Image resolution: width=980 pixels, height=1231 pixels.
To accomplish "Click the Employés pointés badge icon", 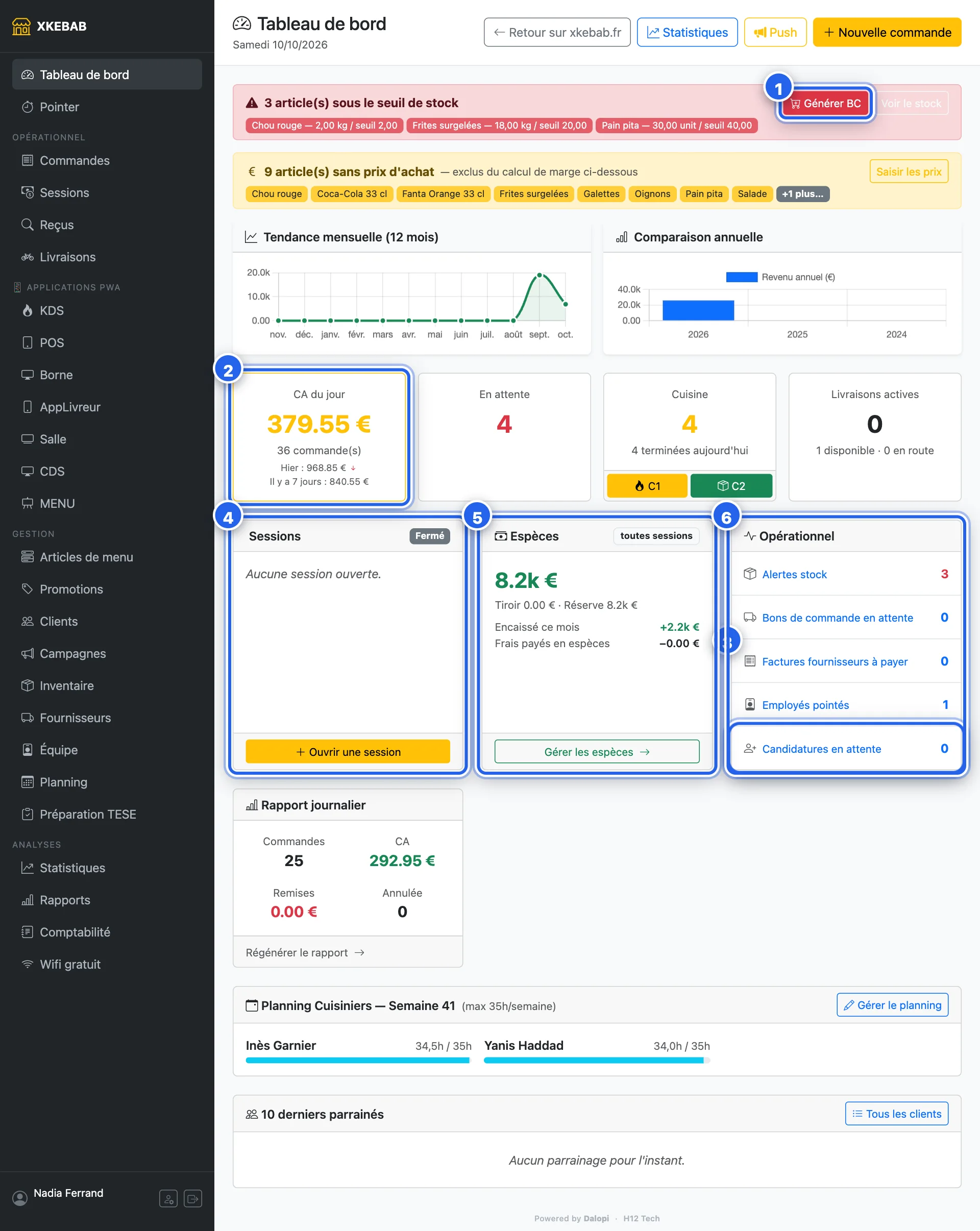I will [750, 705].
